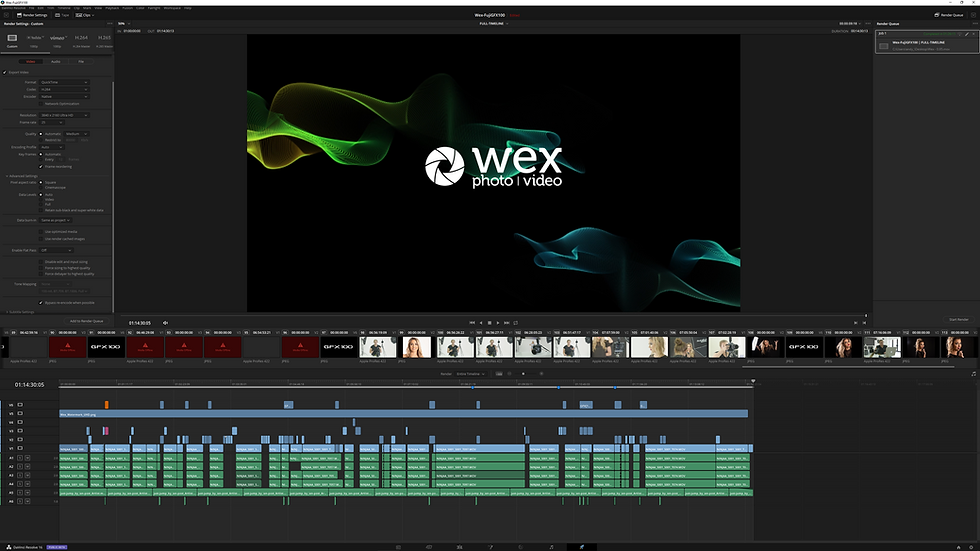Image resolution: width=980 pixels, height=551 pixels.
Task: Open the Format QuickTime dropdown
Action: point(64,82)
